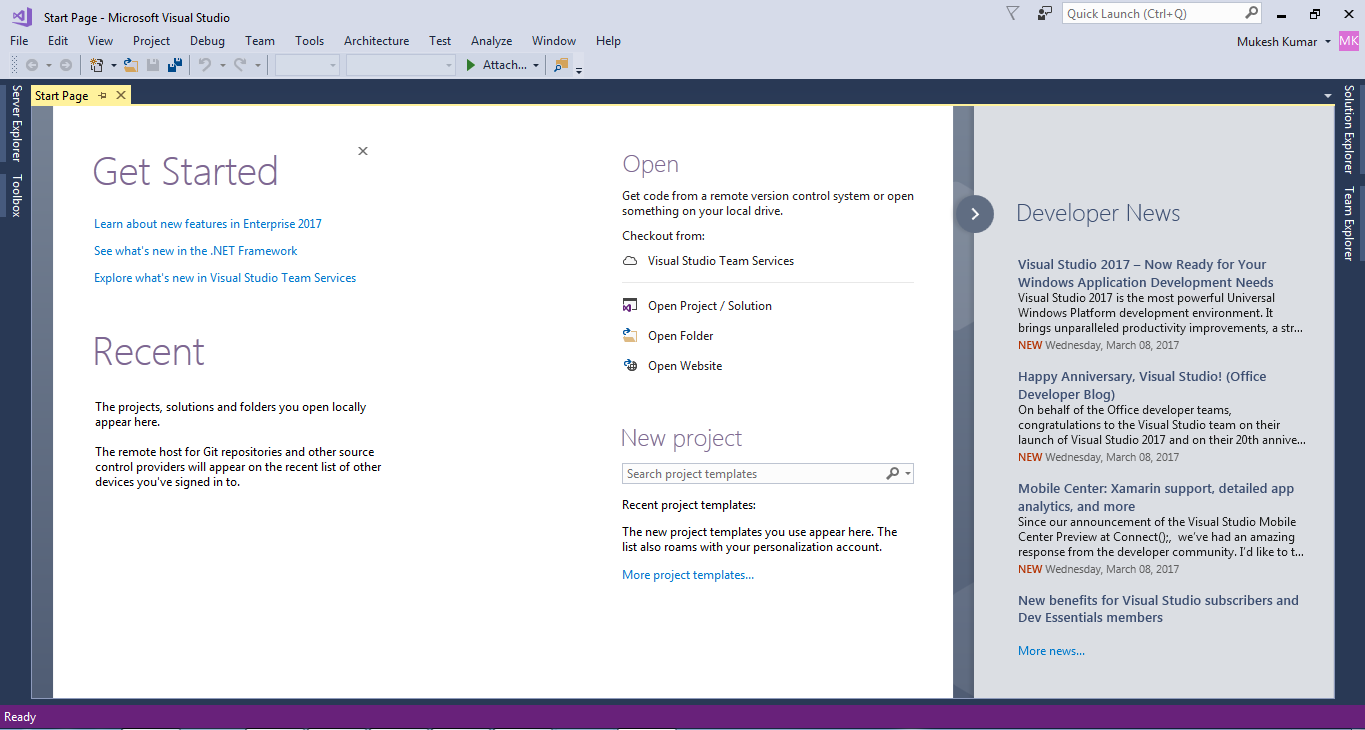Open the Team menu

260,41
